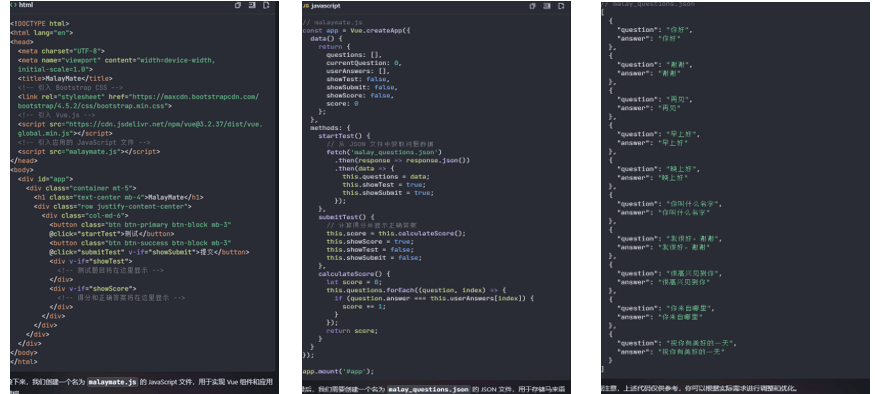The image size is (875, 394).
Task: Click the jsdelivr Vue script URL
Action: [x=140, y=128]
